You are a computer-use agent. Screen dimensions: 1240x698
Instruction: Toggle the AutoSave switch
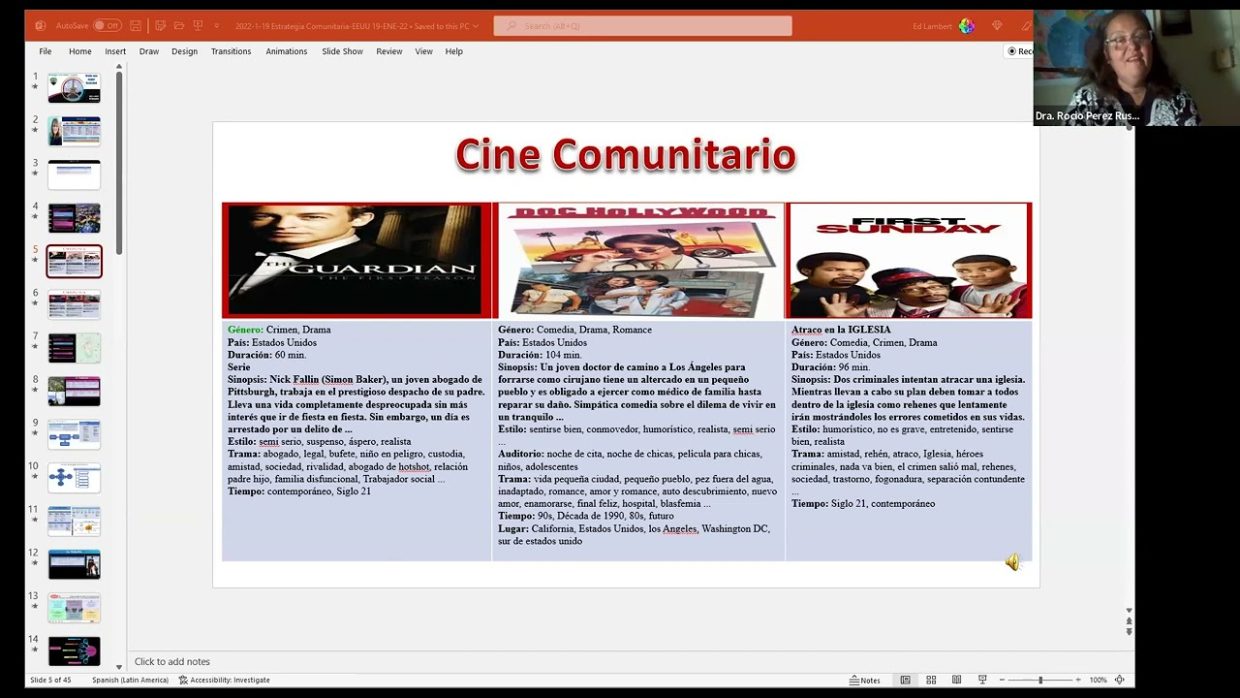pos(106,26)
